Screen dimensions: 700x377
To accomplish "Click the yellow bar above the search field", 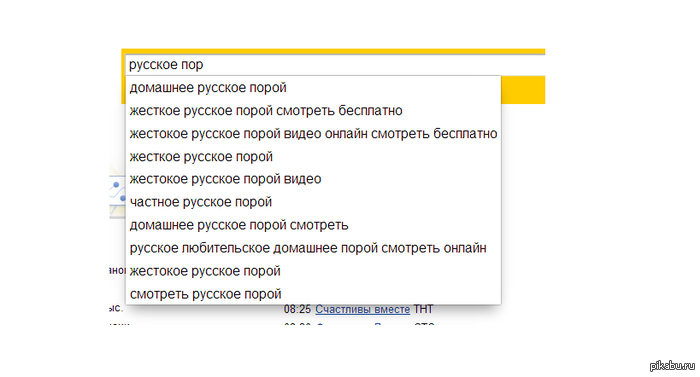I will (333, 51).
